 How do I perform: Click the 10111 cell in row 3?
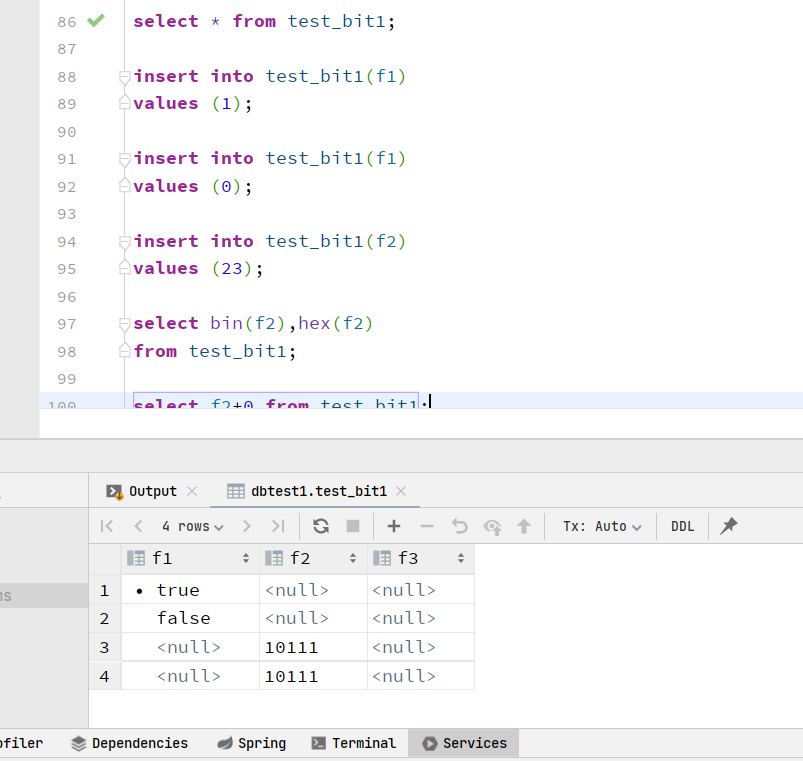pyautogui.click(x=313, y=648)
